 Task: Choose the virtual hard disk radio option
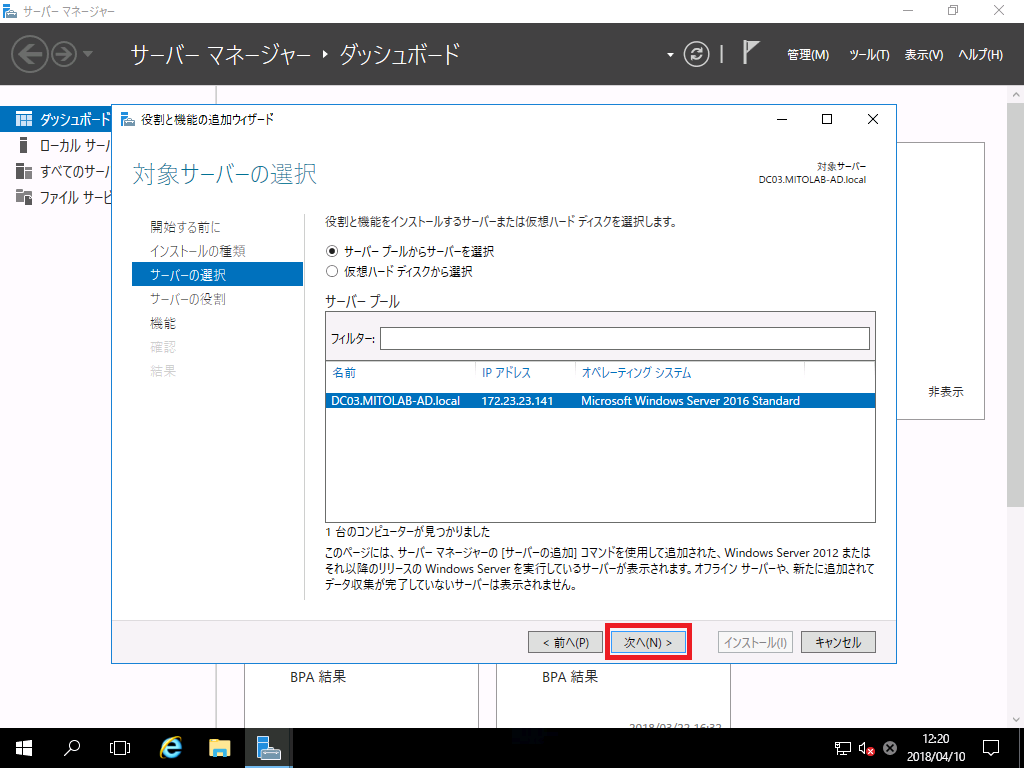333,271
